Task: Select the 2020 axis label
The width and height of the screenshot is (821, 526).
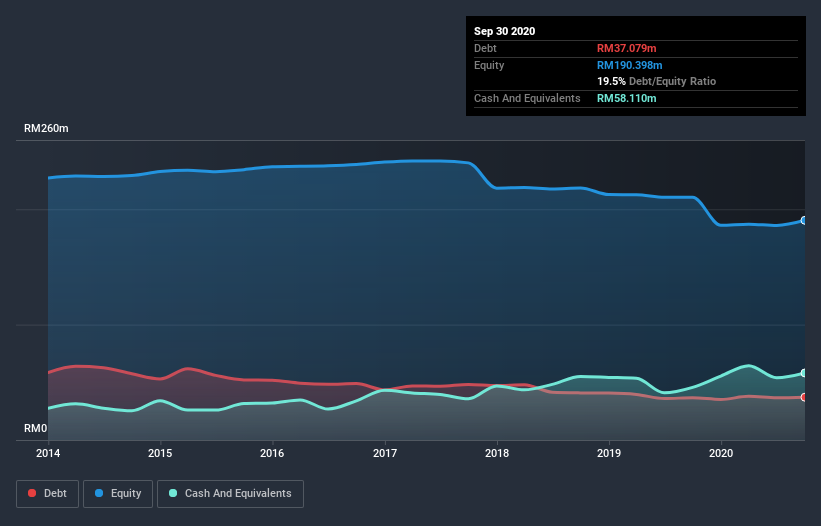Action: point(721,453)
